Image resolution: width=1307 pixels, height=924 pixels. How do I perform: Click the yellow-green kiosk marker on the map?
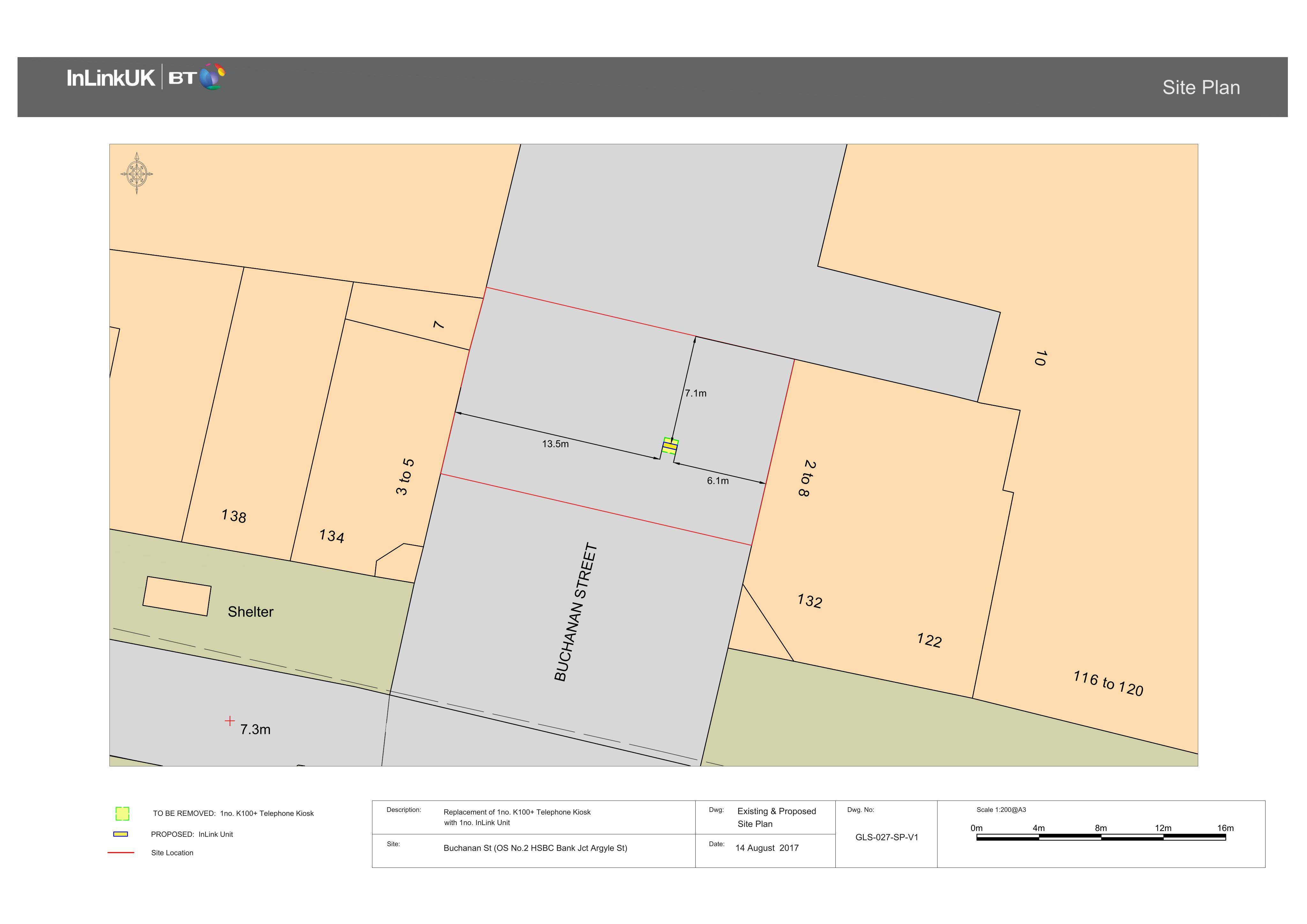coord(670,446)
